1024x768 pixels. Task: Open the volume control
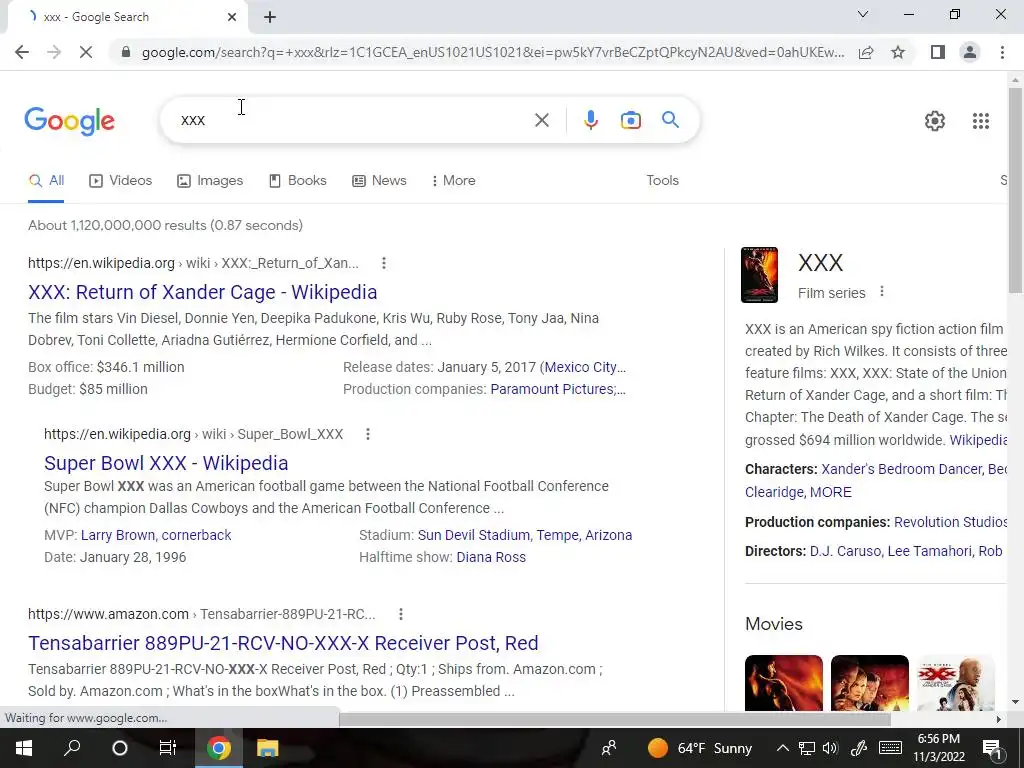pos(830,748)
